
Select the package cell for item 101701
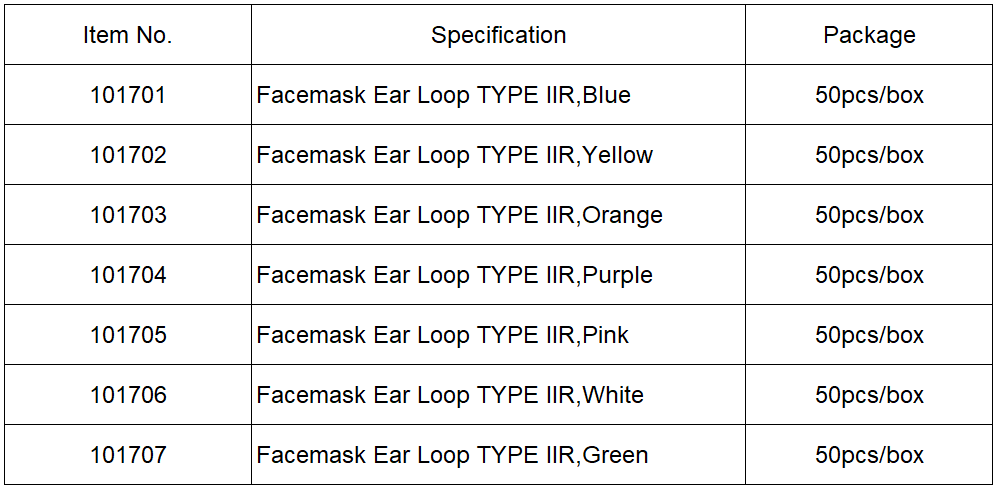click(869, 95)
